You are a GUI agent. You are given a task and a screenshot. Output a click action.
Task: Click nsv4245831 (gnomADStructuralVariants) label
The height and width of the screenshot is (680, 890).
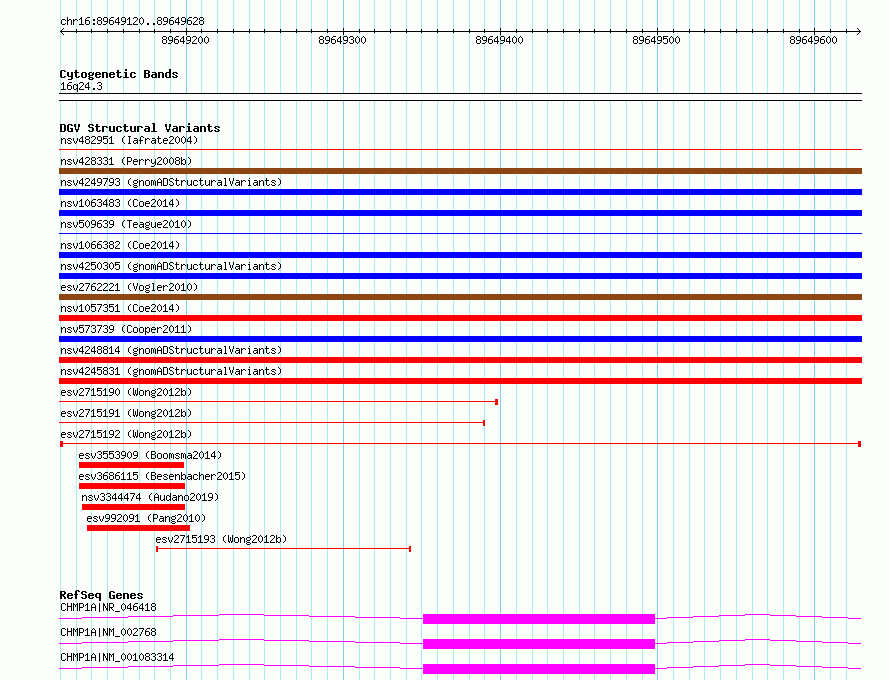pyautogui.click(x=171, y=371)
